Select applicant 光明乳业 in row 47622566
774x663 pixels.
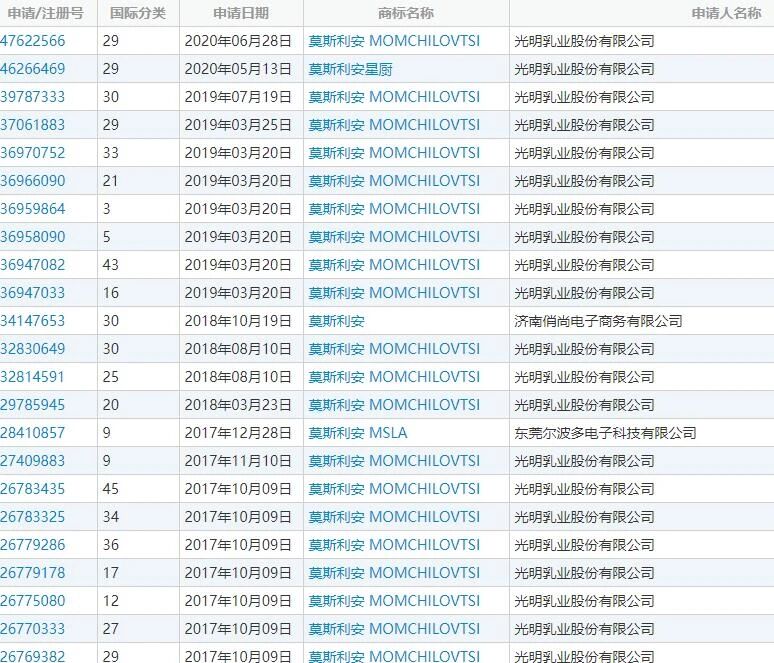tap(584, 41)
